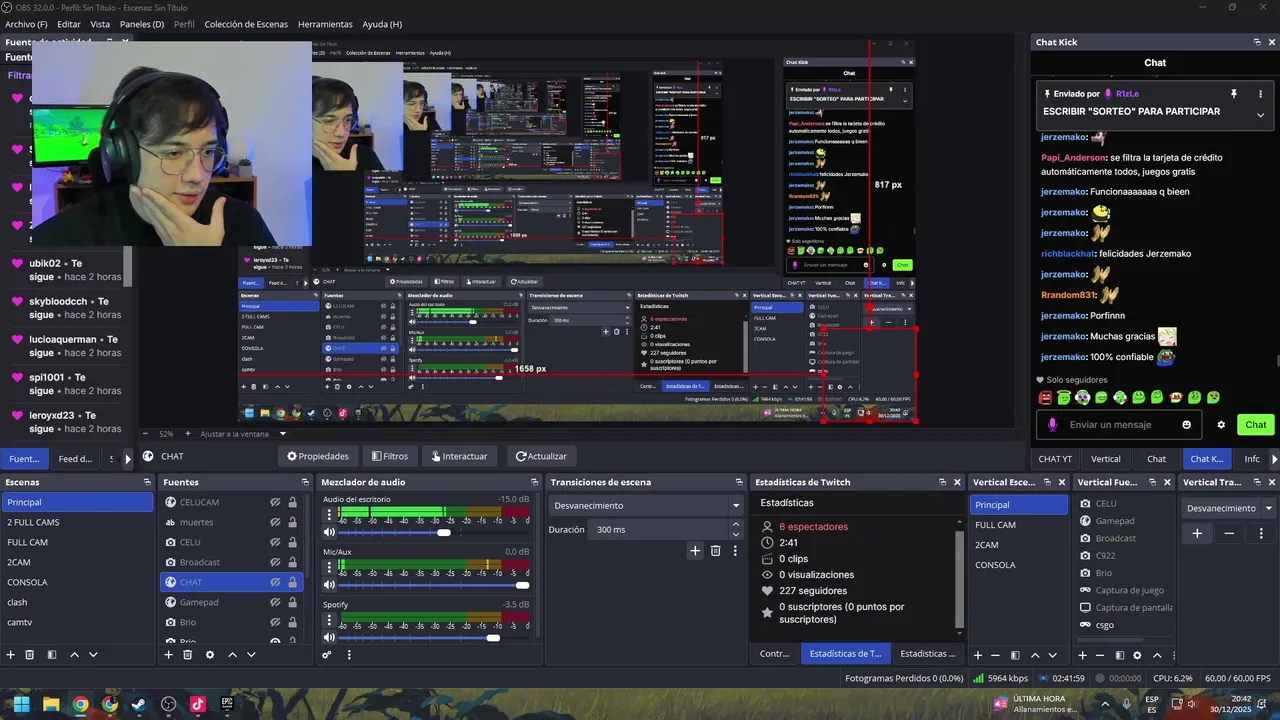
Task: Mute the Spotify speaker icon
Action: [x=328, y=638]
